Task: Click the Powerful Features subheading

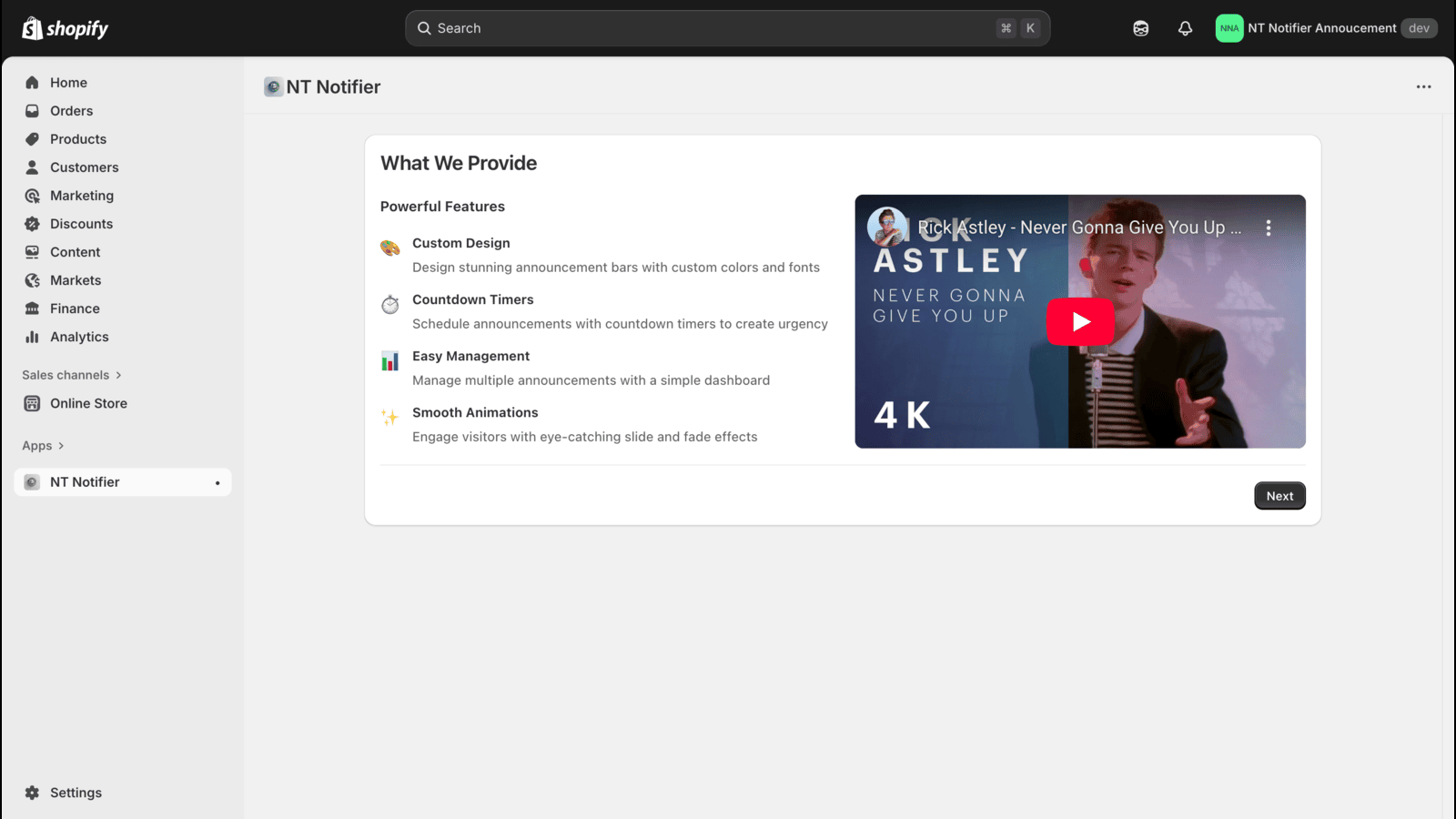Action: [442, 207]
